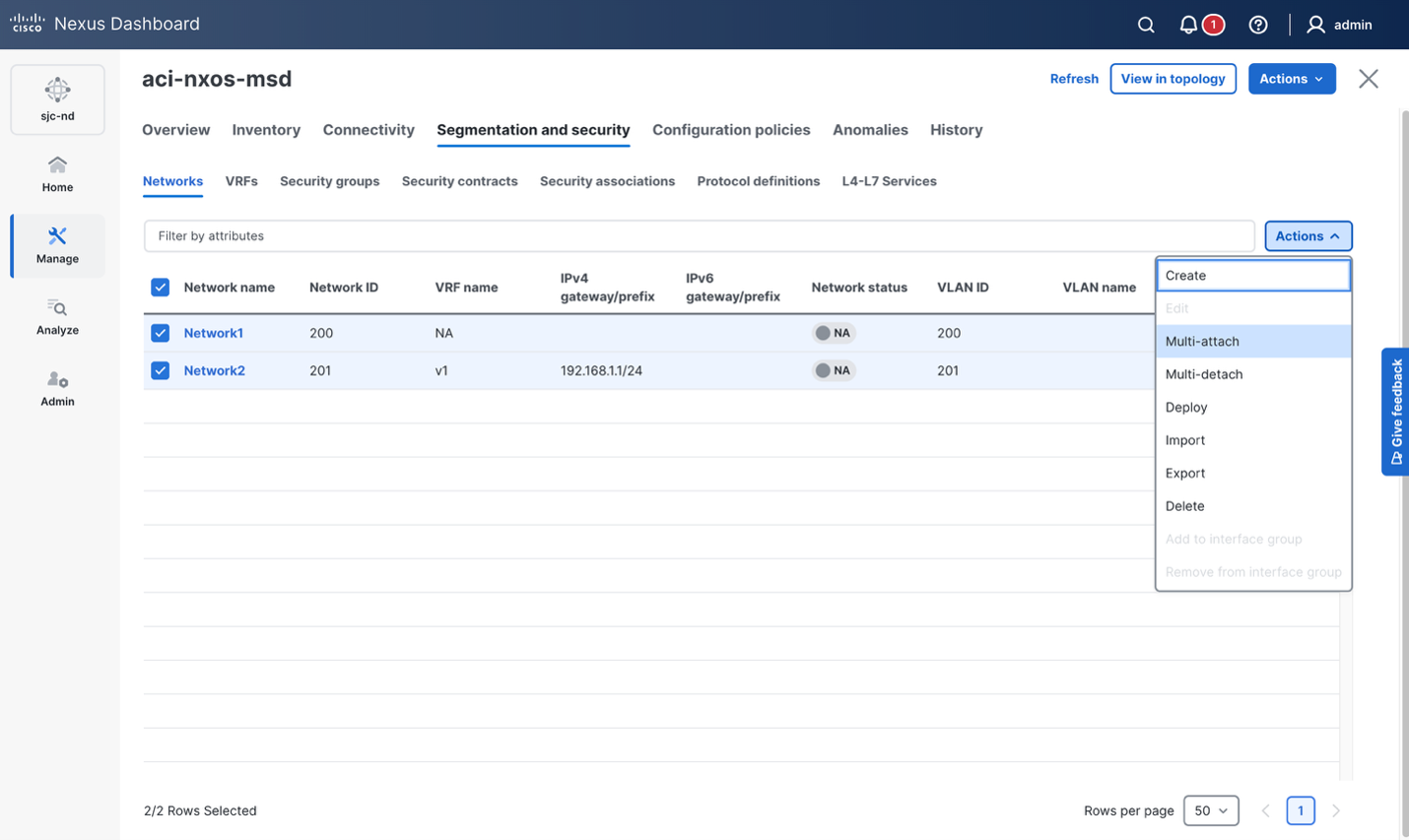Open the Security contracts sub-tab
Screen dimensions: 1409x840
pyautogui.click(x=459, y=181)
